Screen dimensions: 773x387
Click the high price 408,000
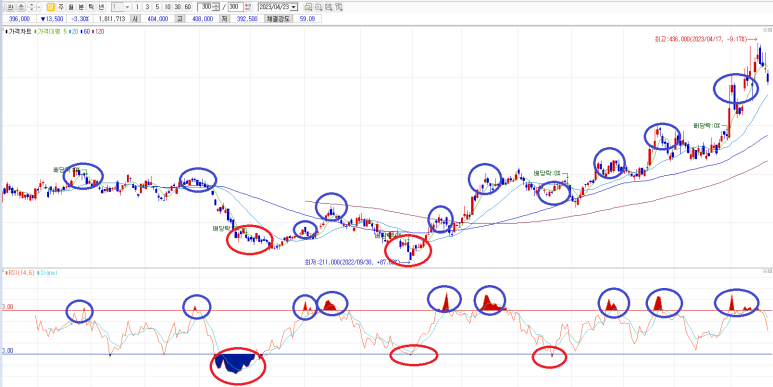(x=202, y=19)
